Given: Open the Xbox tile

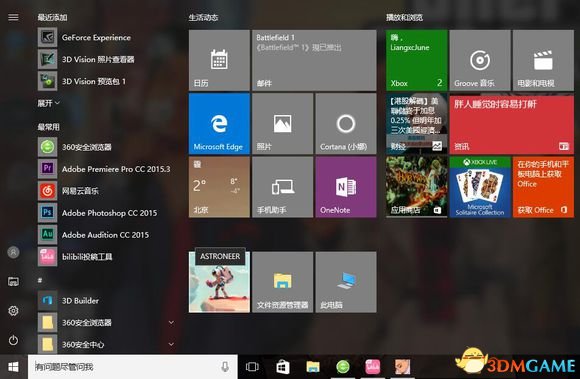Looking at the screenshot, I should click(417, 60).
